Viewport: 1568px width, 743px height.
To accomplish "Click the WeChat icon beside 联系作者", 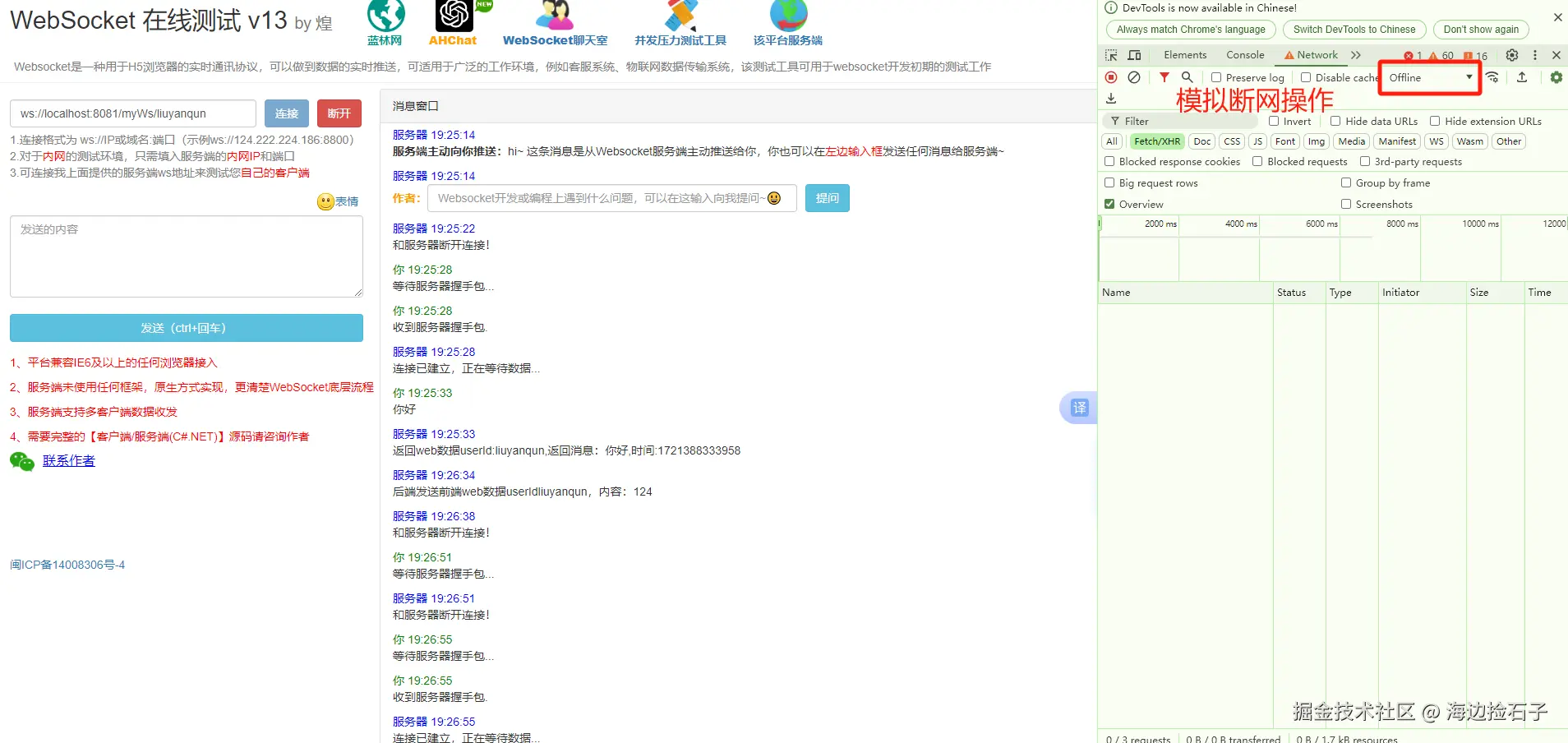I will coord(22,461).
